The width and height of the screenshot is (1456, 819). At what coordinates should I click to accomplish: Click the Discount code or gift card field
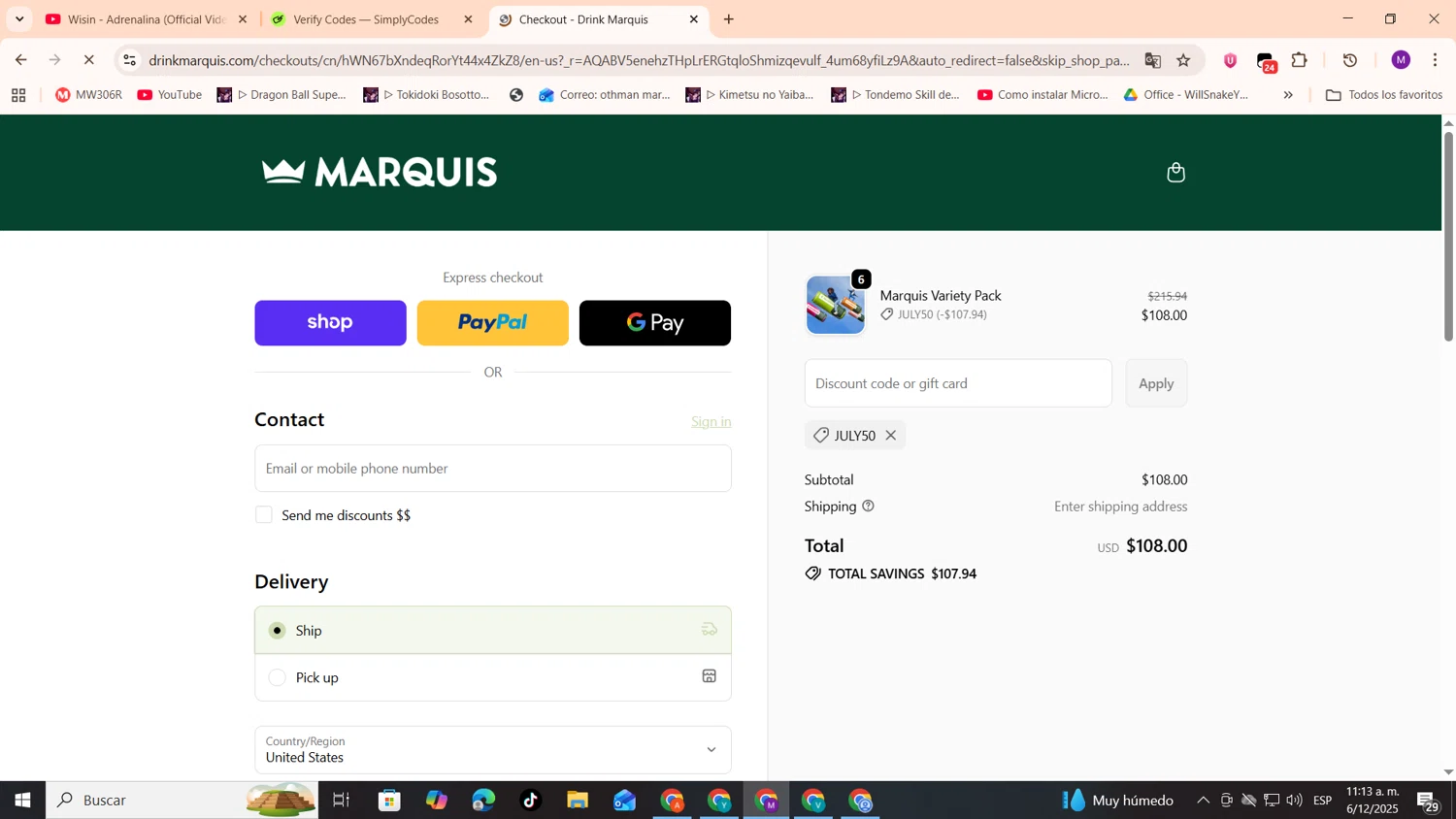click(958, 383)
